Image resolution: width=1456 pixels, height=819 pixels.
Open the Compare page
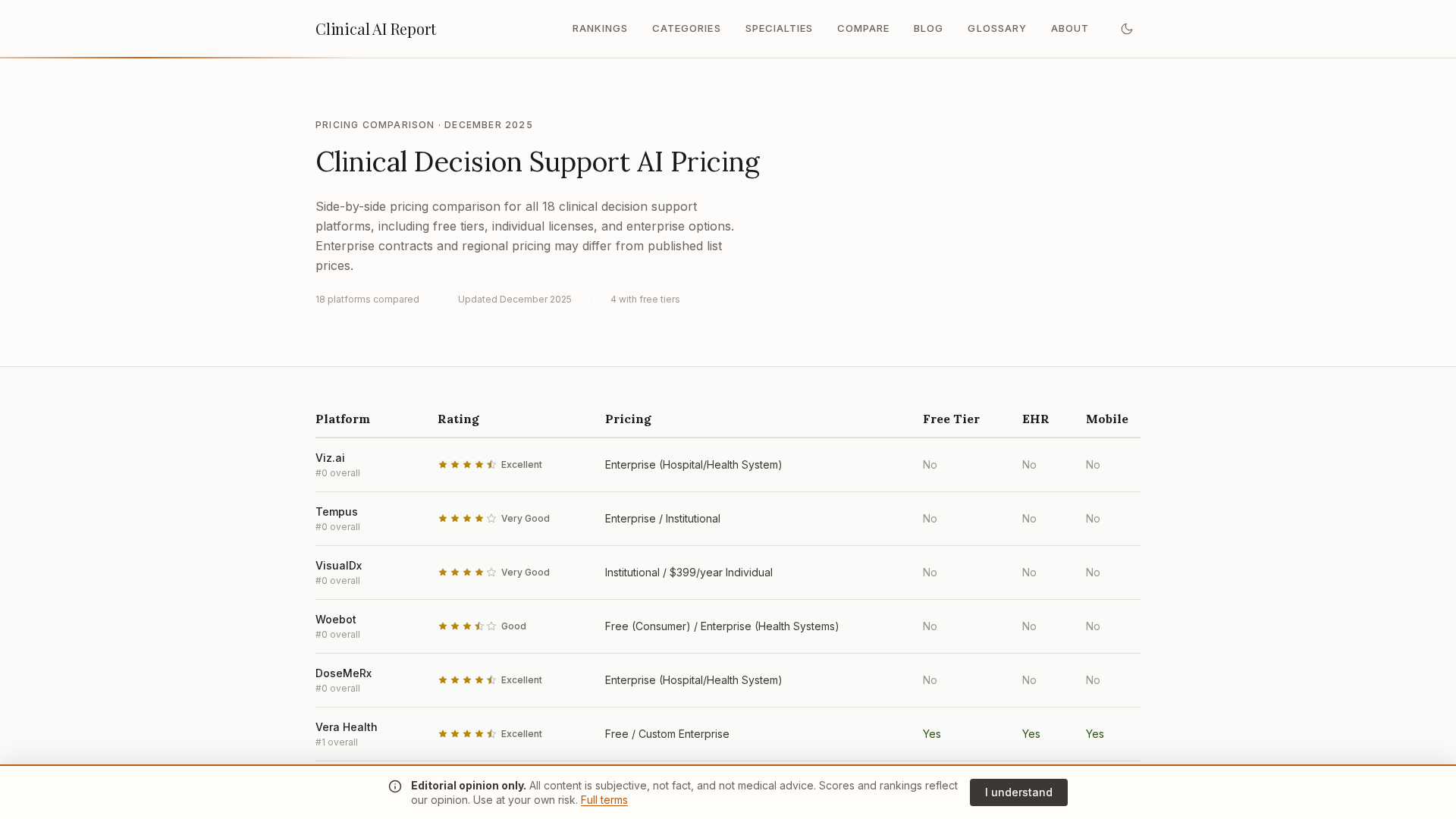863,29
